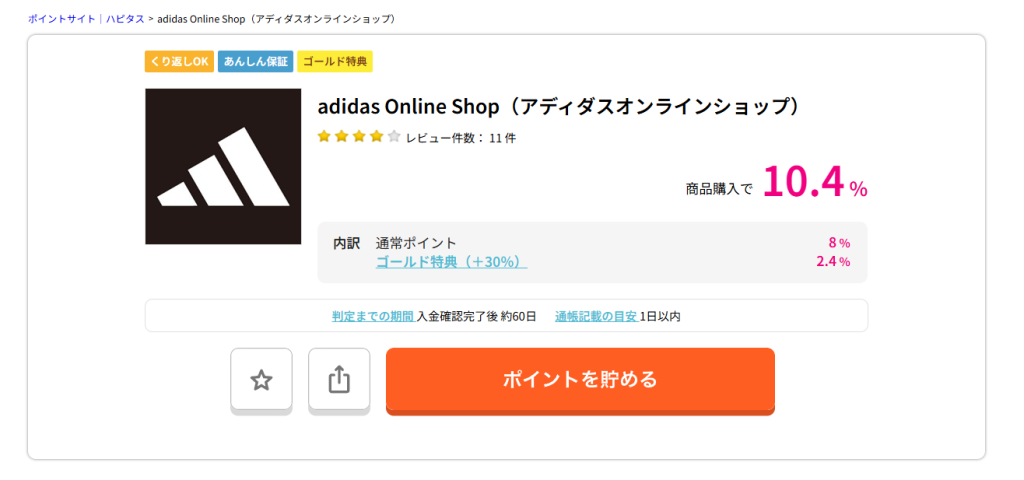Click the 入金確認完了後 約60日 text

point(476,317)
